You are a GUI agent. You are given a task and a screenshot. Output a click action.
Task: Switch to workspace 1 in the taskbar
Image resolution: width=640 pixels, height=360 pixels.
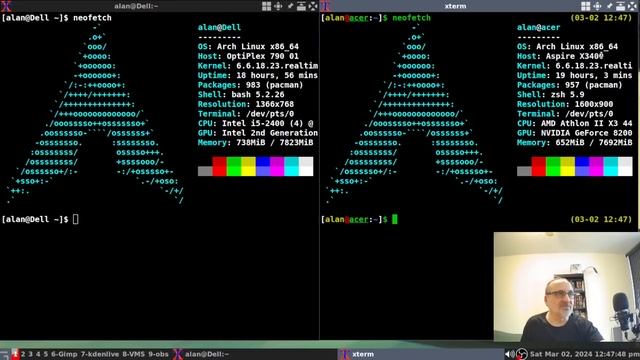[15, 354]
